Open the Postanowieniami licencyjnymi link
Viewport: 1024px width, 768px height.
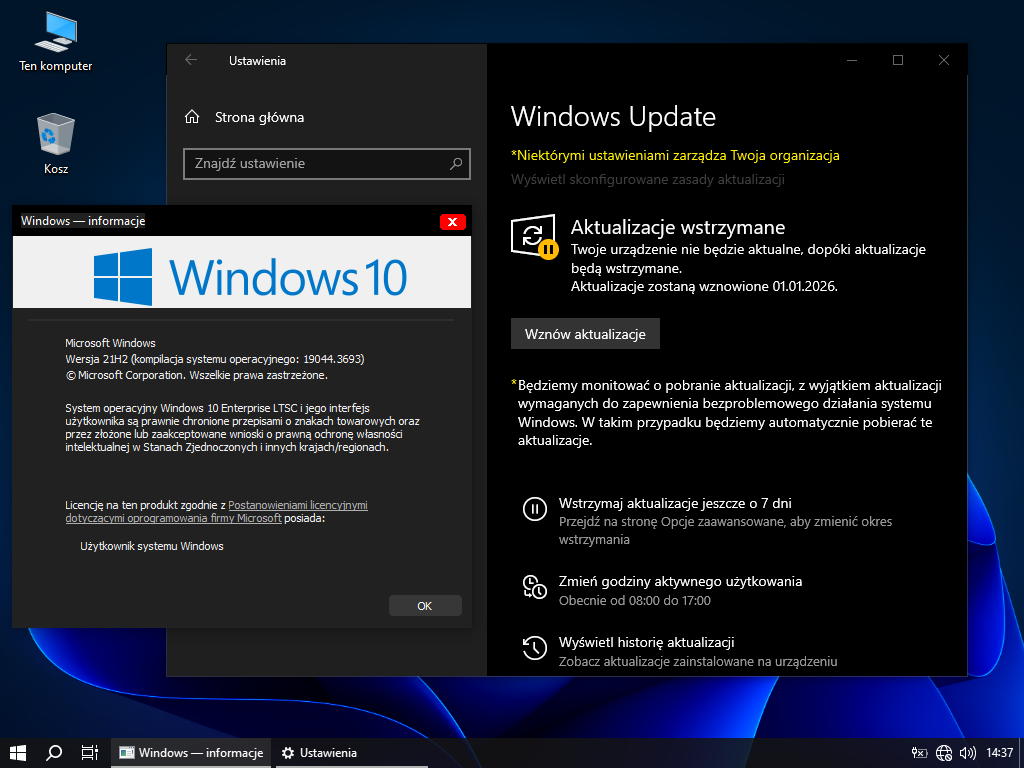(x=298, y=506)
